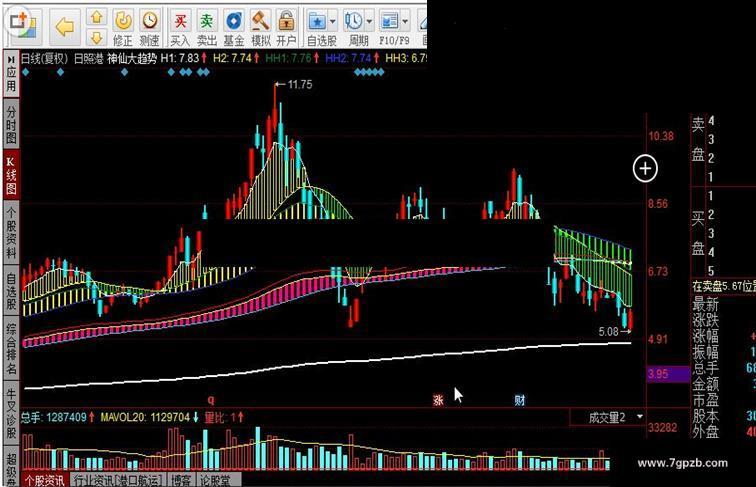This screenshot has height=487, width=756.
Task: Click the 33282 volume axis label
Action: tap(662, 428)
